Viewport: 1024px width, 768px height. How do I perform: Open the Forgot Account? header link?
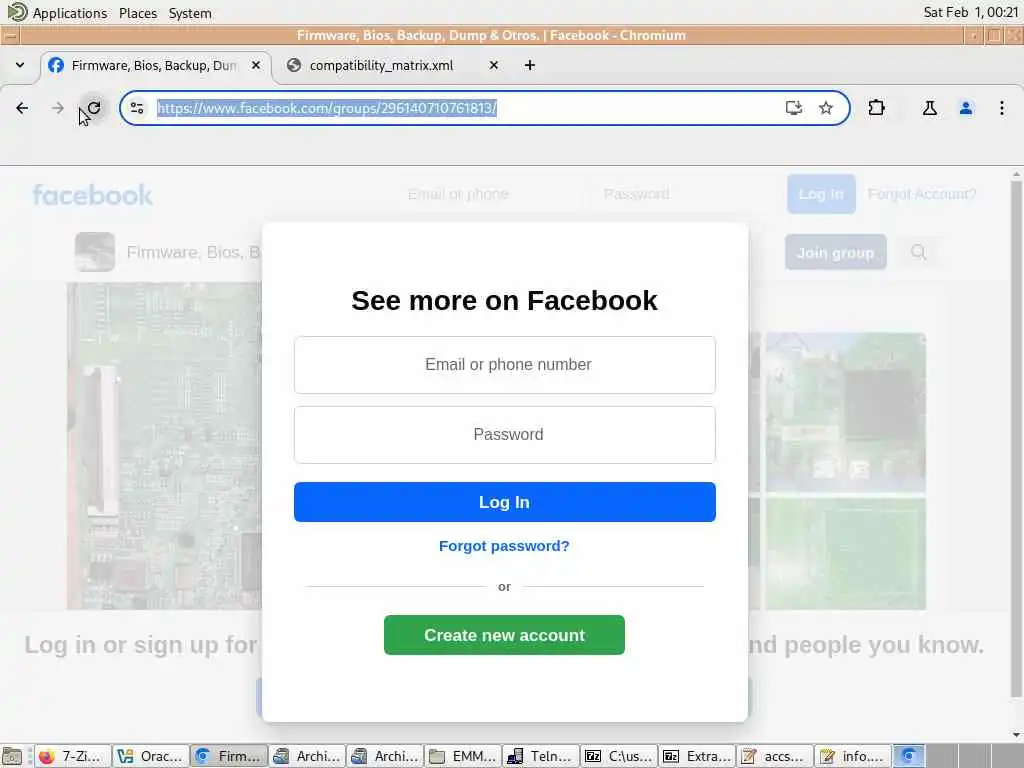921,194
